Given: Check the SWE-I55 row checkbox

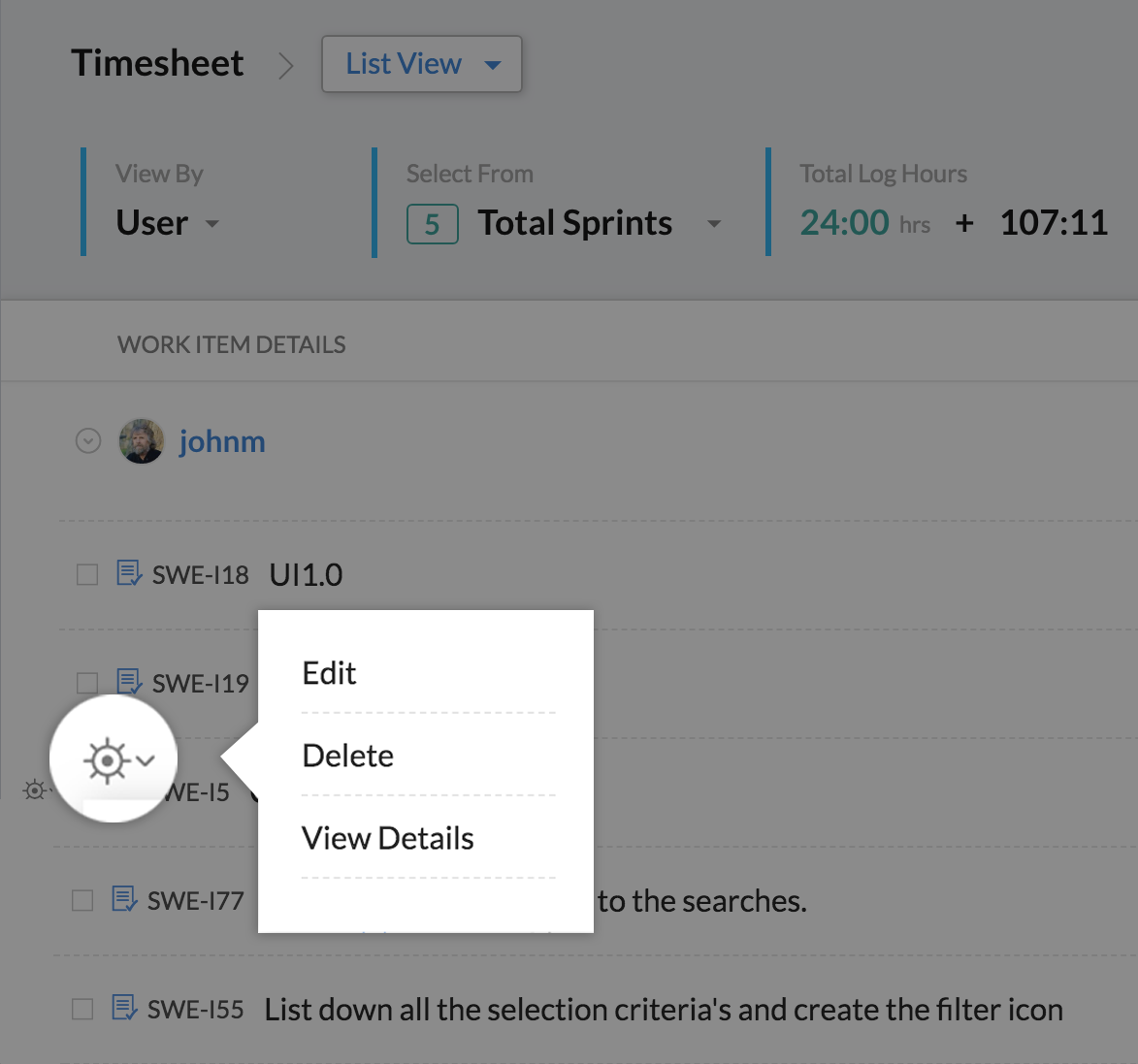Looking at the screenshot, I should coord(82,1010).
